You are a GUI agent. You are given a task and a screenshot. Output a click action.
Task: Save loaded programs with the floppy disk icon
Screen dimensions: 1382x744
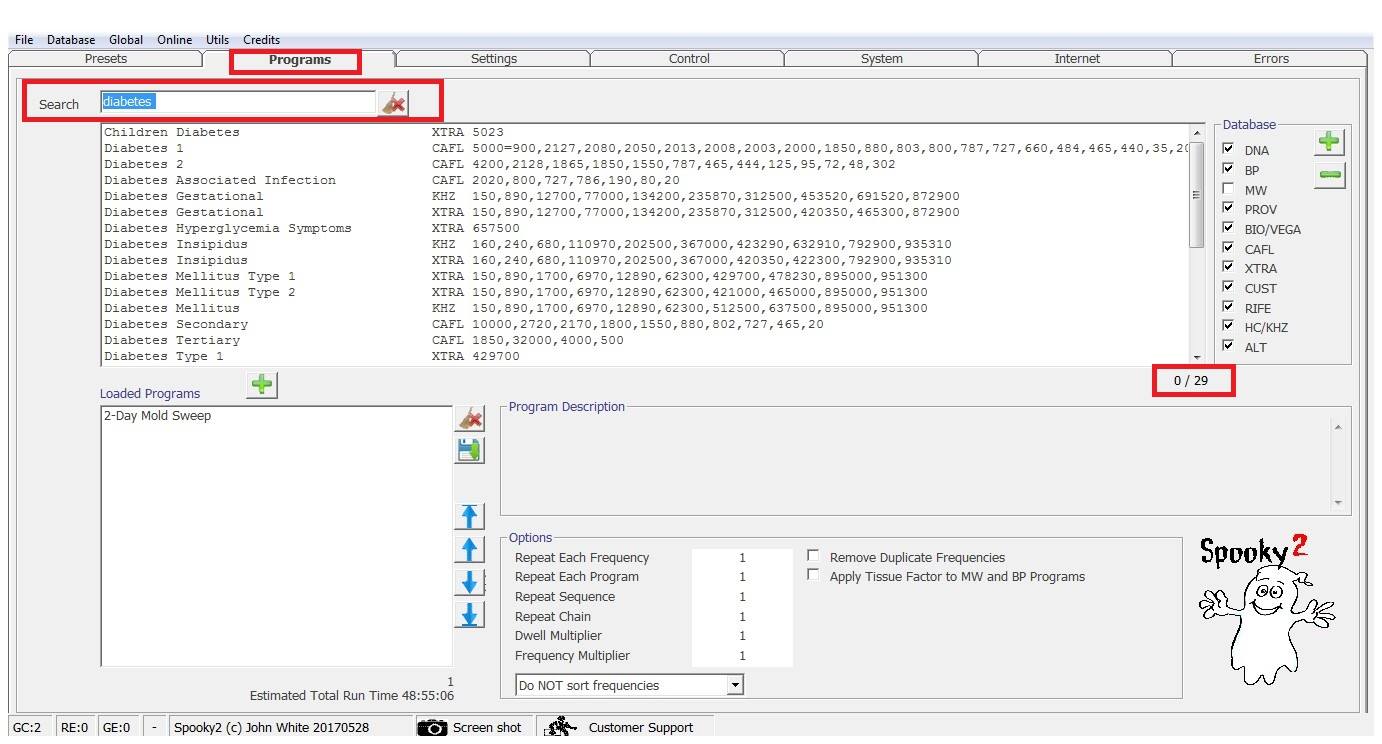[469, 450]
